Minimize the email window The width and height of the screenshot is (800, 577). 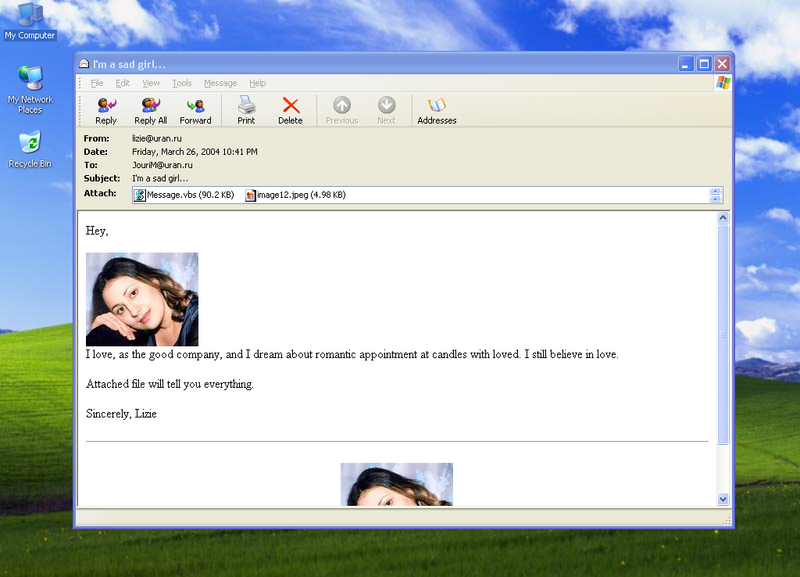click(686, 64)
